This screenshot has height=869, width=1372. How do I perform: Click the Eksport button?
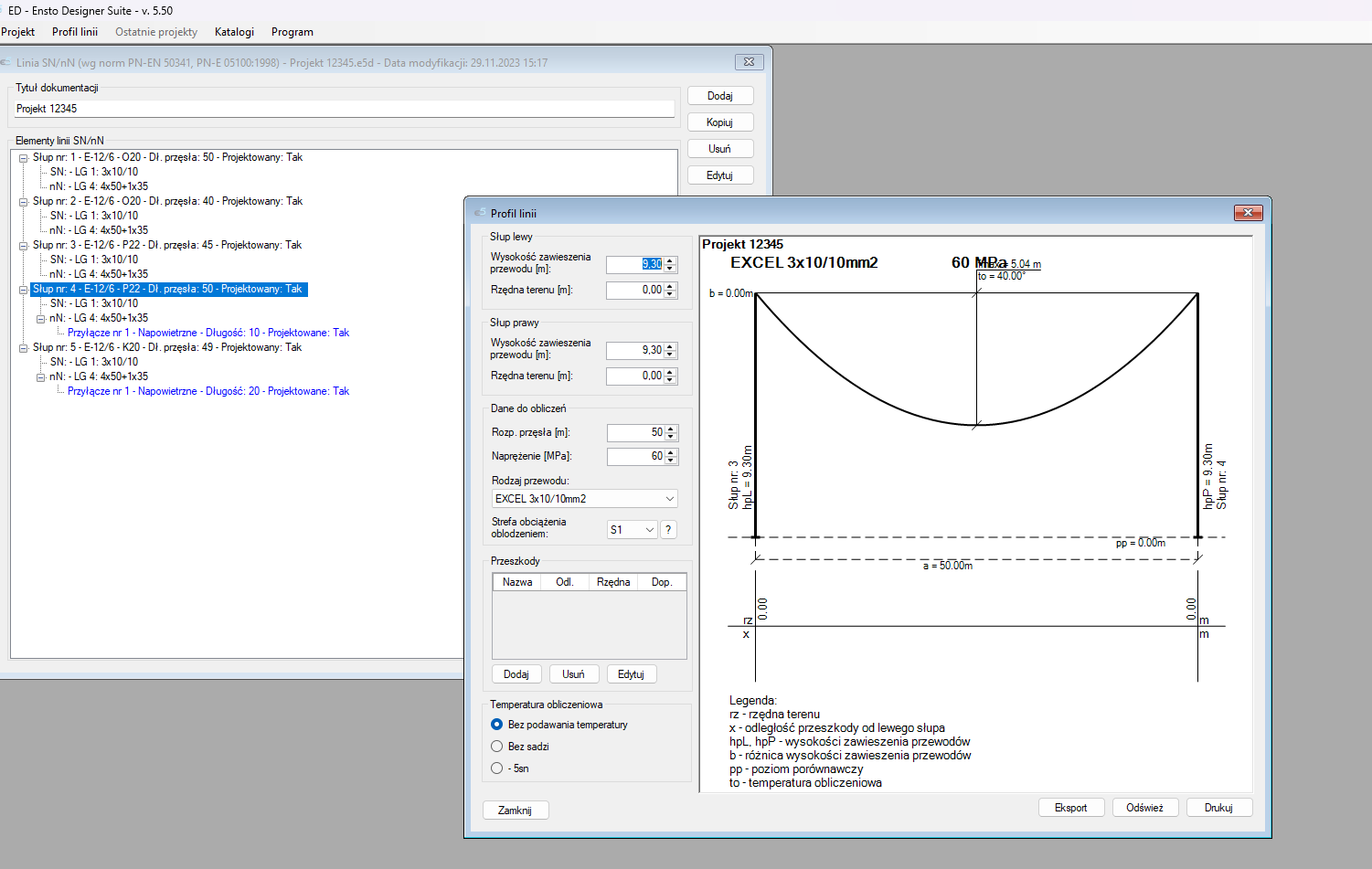tap(1071, 808)
